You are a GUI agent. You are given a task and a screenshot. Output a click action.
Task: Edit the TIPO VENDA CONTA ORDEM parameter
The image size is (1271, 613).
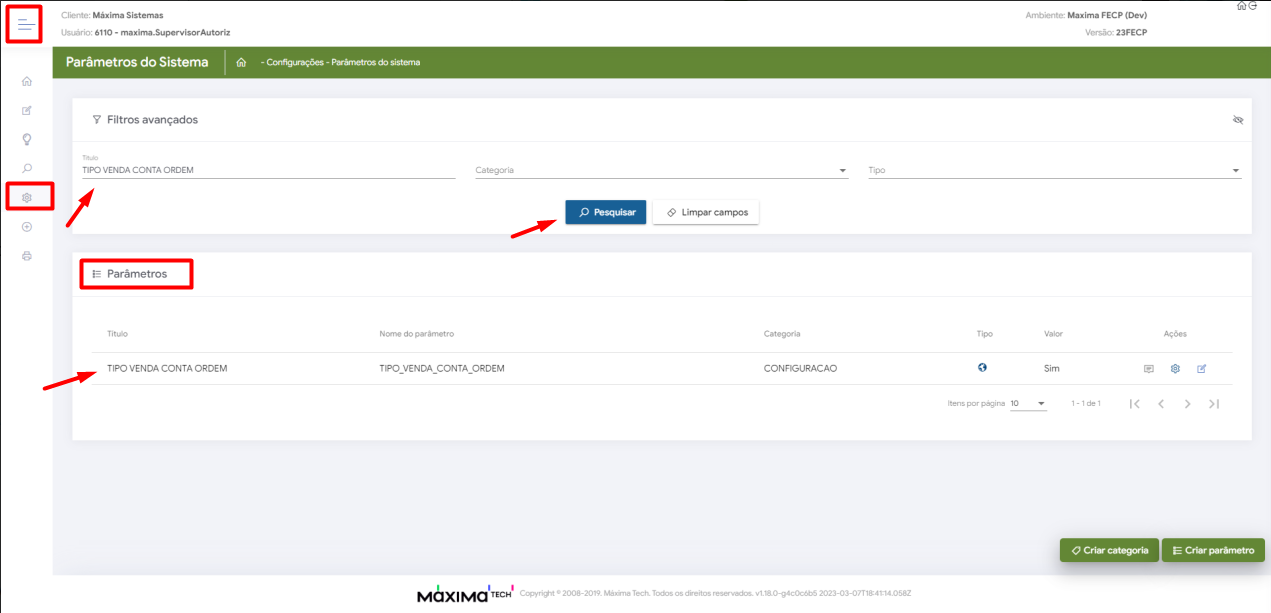click(x=1202, y=369)
